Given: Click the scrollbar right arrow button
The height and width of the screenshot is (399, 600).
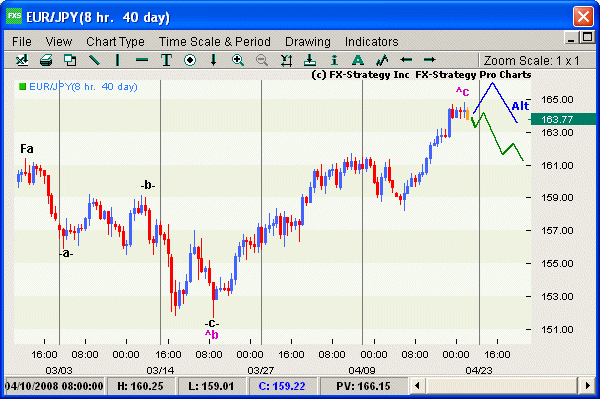Looking at the screenshot, I should pyautogui.click(x=587, y=386).
